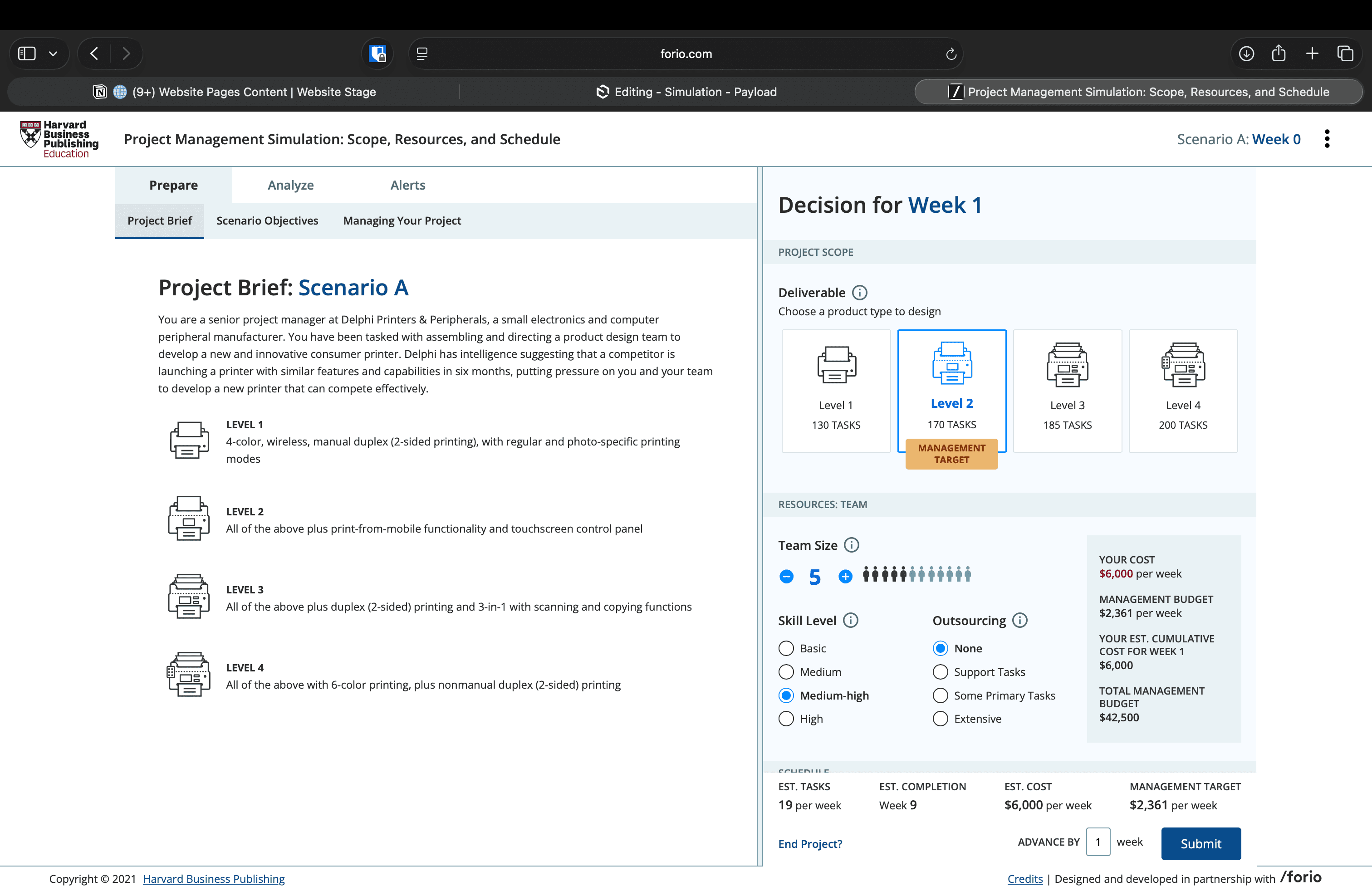The height and width of the screenshot is (891, 1372).
Task: Select the High skill level
Action: tap(786, 719)
